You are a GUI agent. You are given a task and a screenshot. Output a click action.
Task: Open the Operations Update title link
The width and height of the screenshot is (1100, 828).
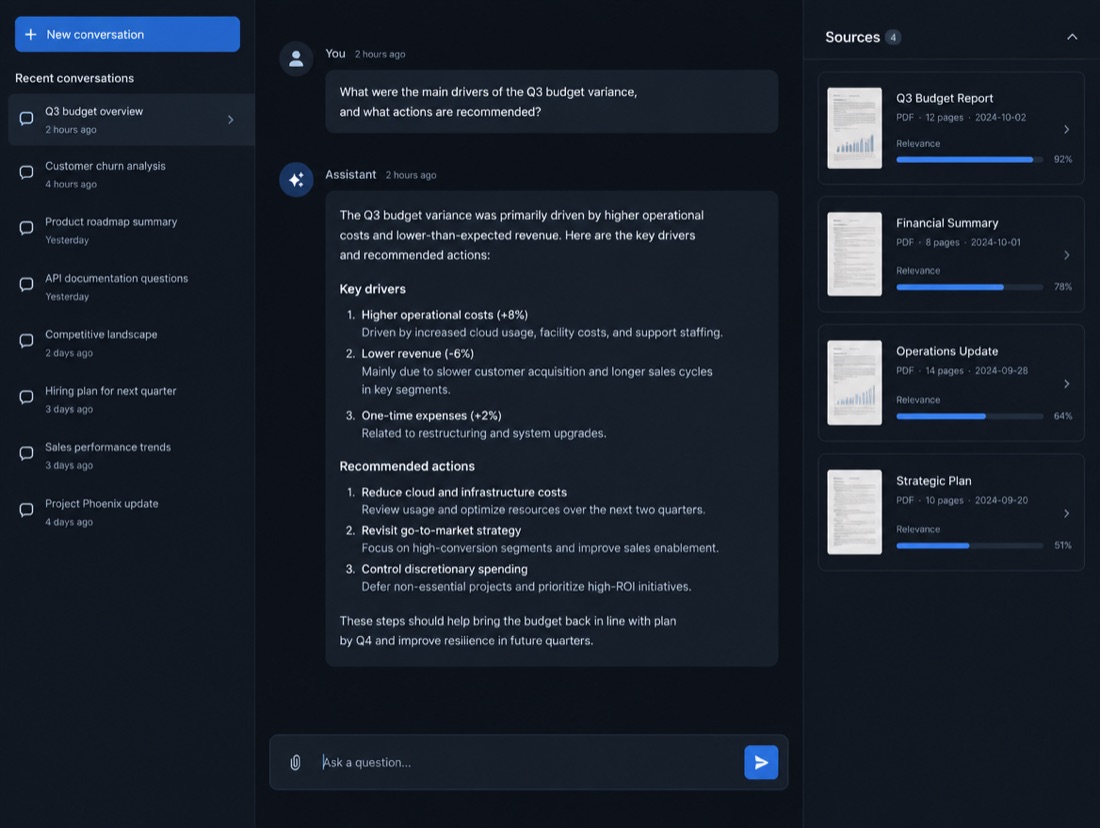947,352
